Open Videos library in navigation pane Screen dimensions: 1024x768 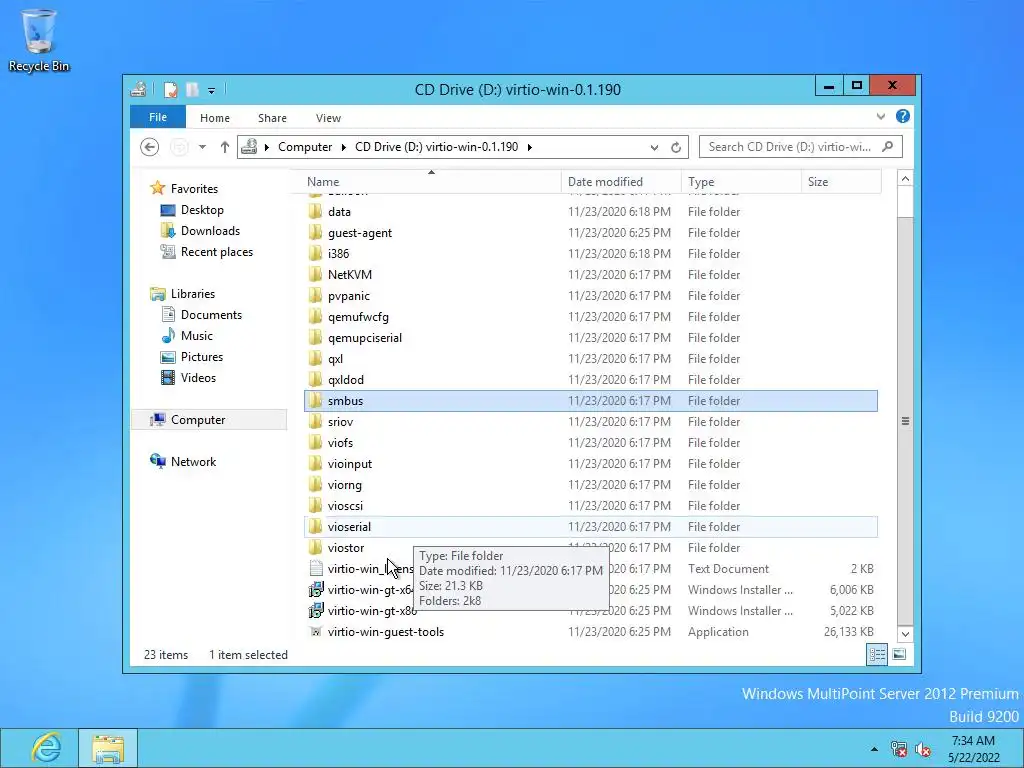point(198,377)
